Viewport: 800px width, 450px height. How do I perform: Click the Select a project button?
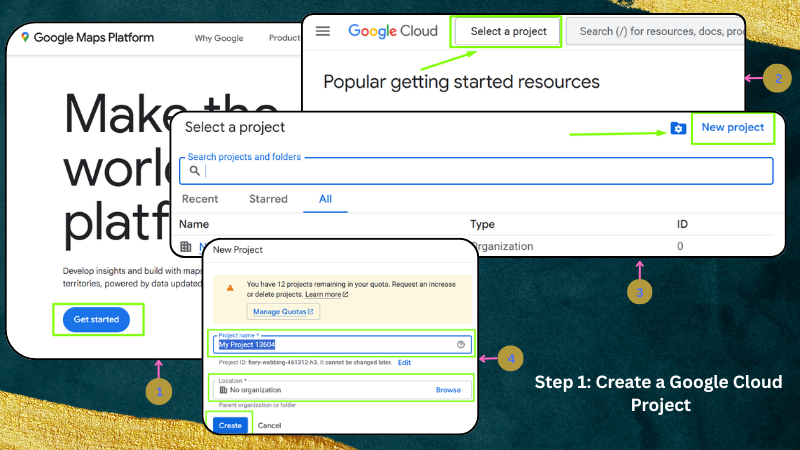pos(508,32)
